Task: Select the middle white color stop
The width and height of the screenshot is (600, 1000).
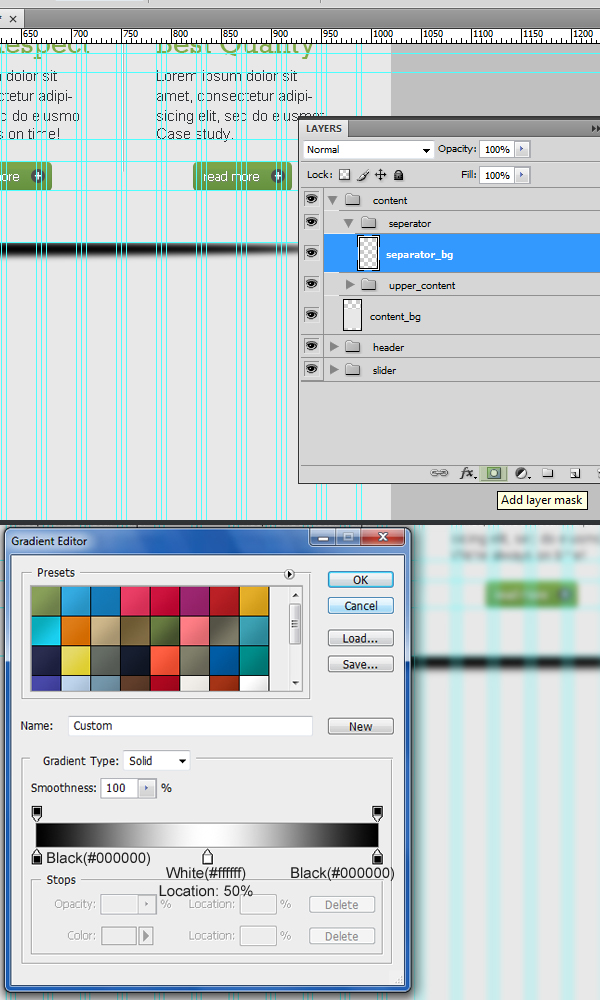Action: (207, 857)
